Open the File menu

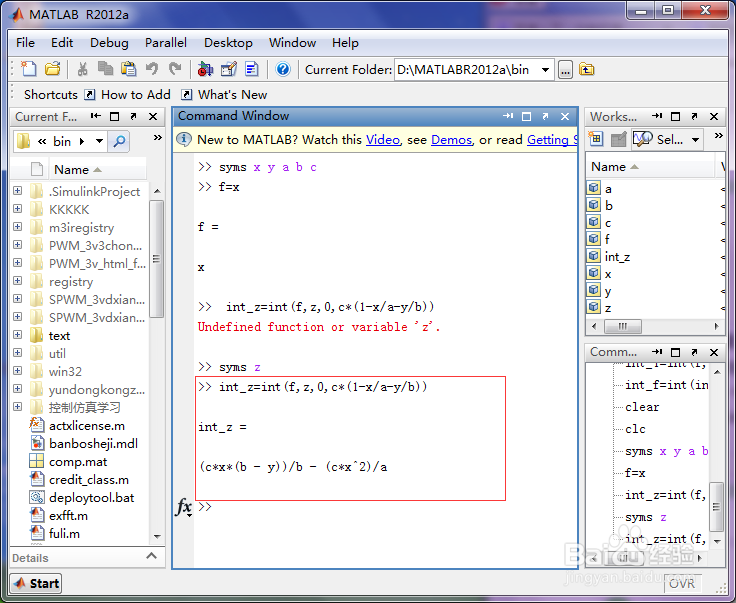pyautogui.click(x=25, y=43)
